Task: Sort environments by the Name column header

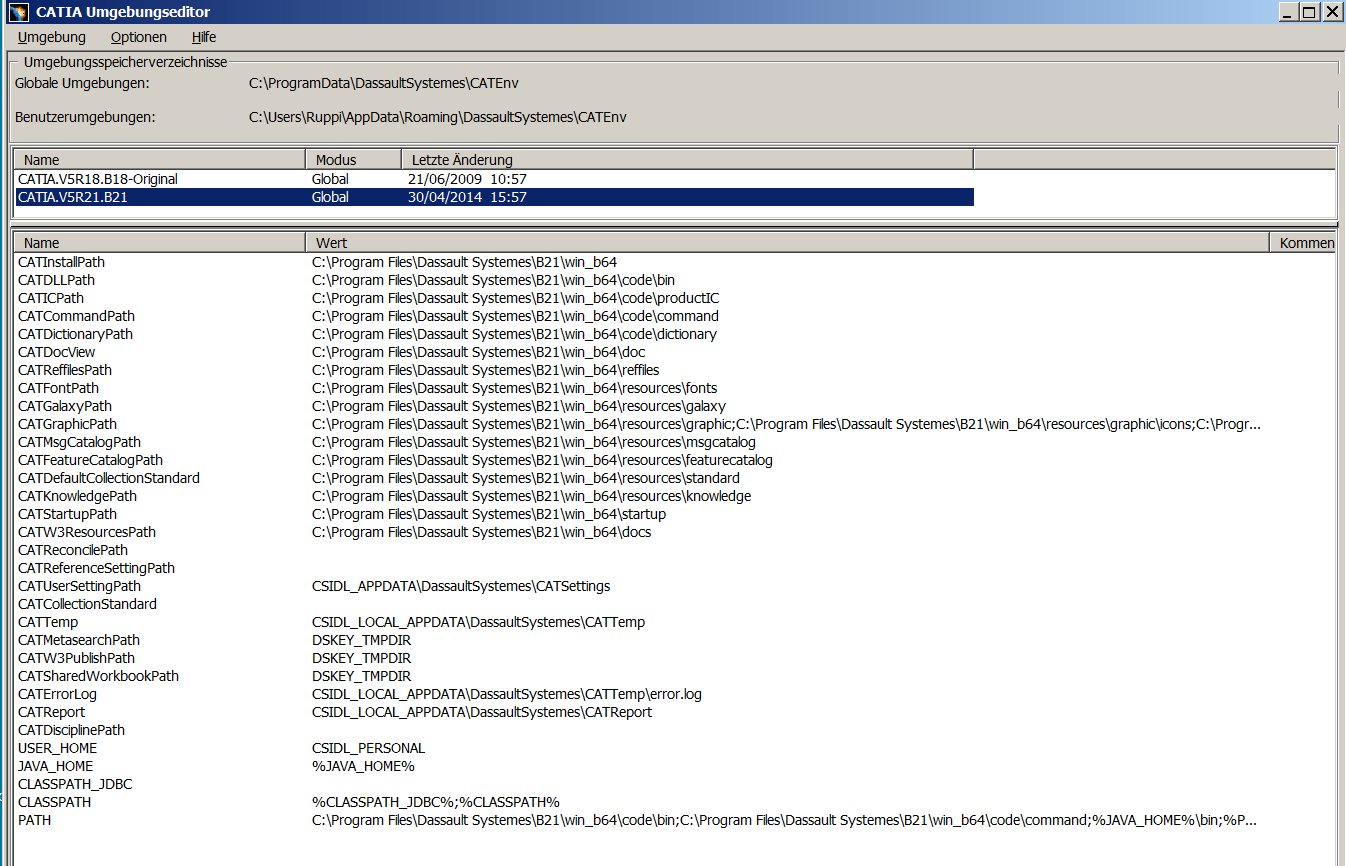Action: (x=159, y=160)
